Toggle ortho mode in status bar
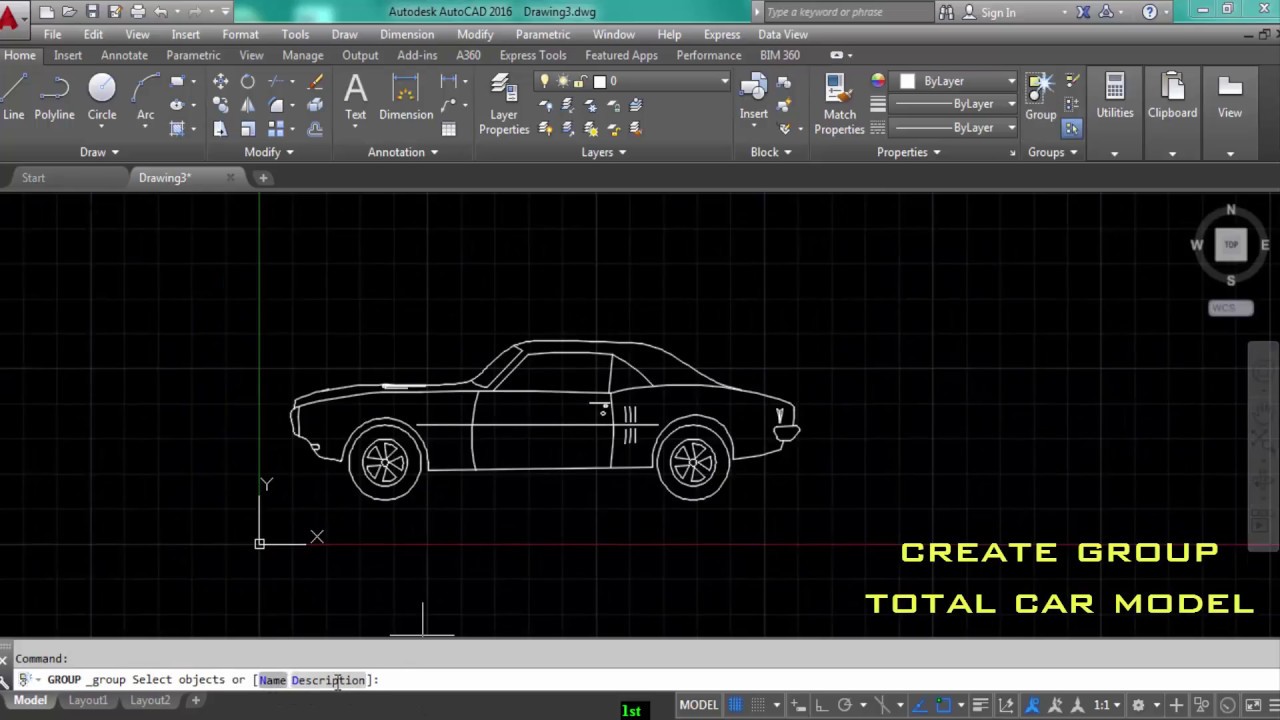Viewport: 1280px width, 720px height. [821, 705]
